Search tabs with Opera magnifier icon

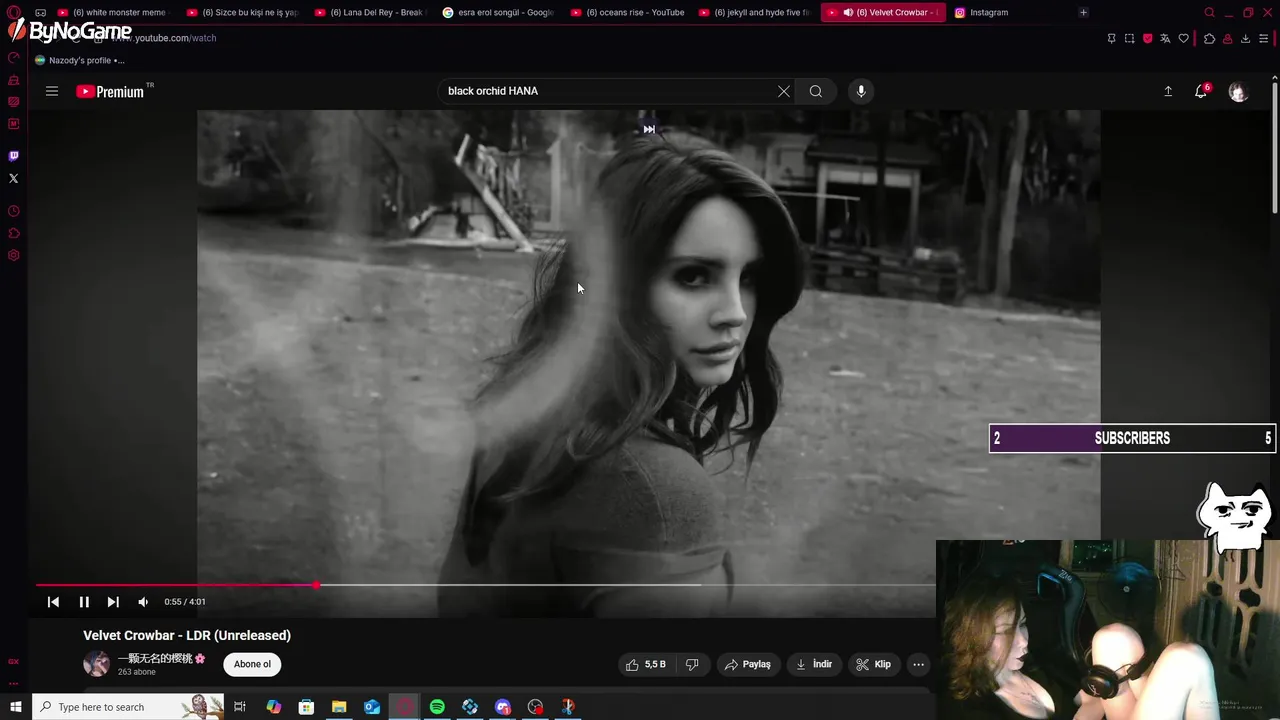(1209, 13)
